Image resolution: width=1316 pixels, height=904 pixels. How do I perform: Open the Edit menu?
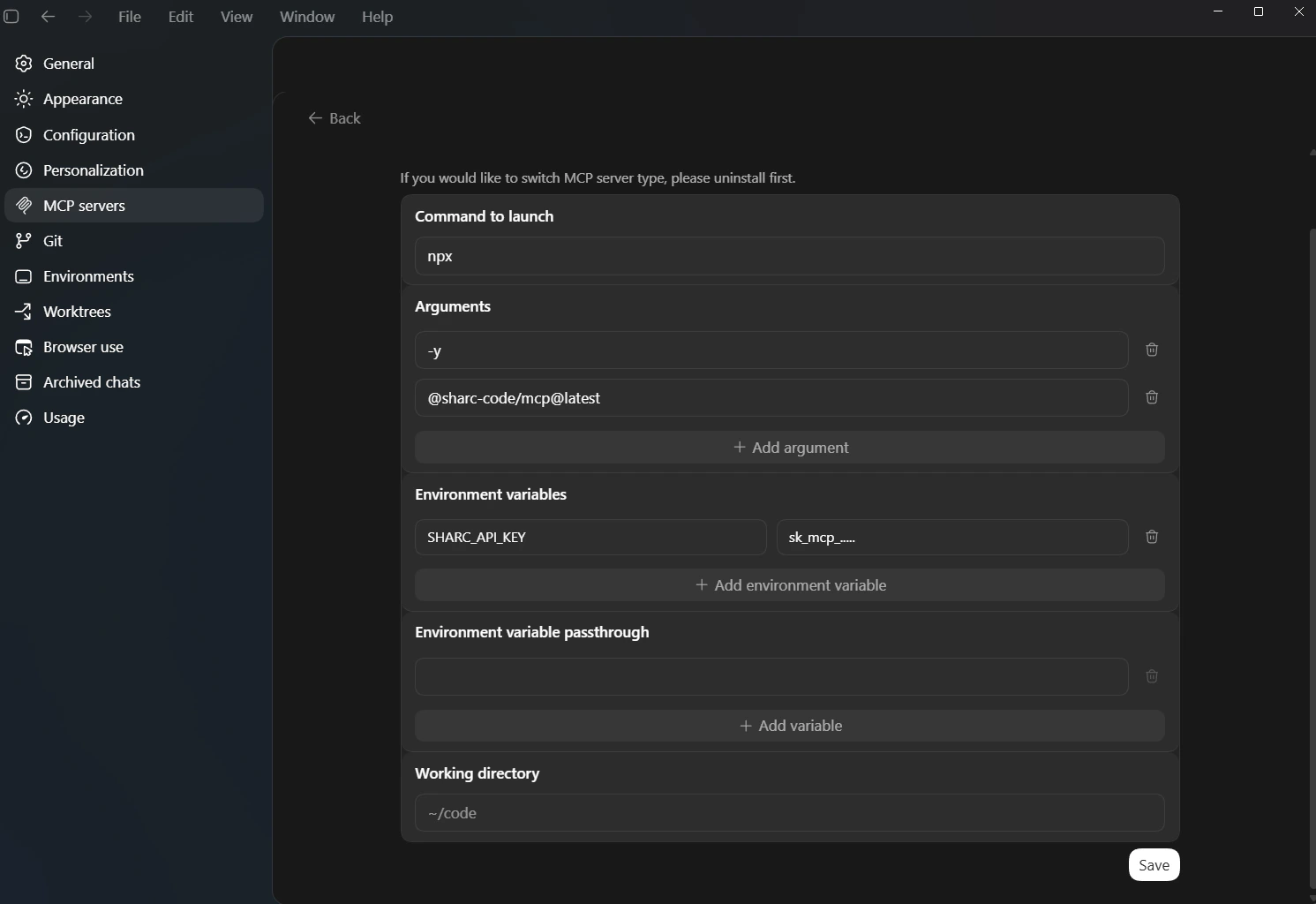(x=181, y=17)
